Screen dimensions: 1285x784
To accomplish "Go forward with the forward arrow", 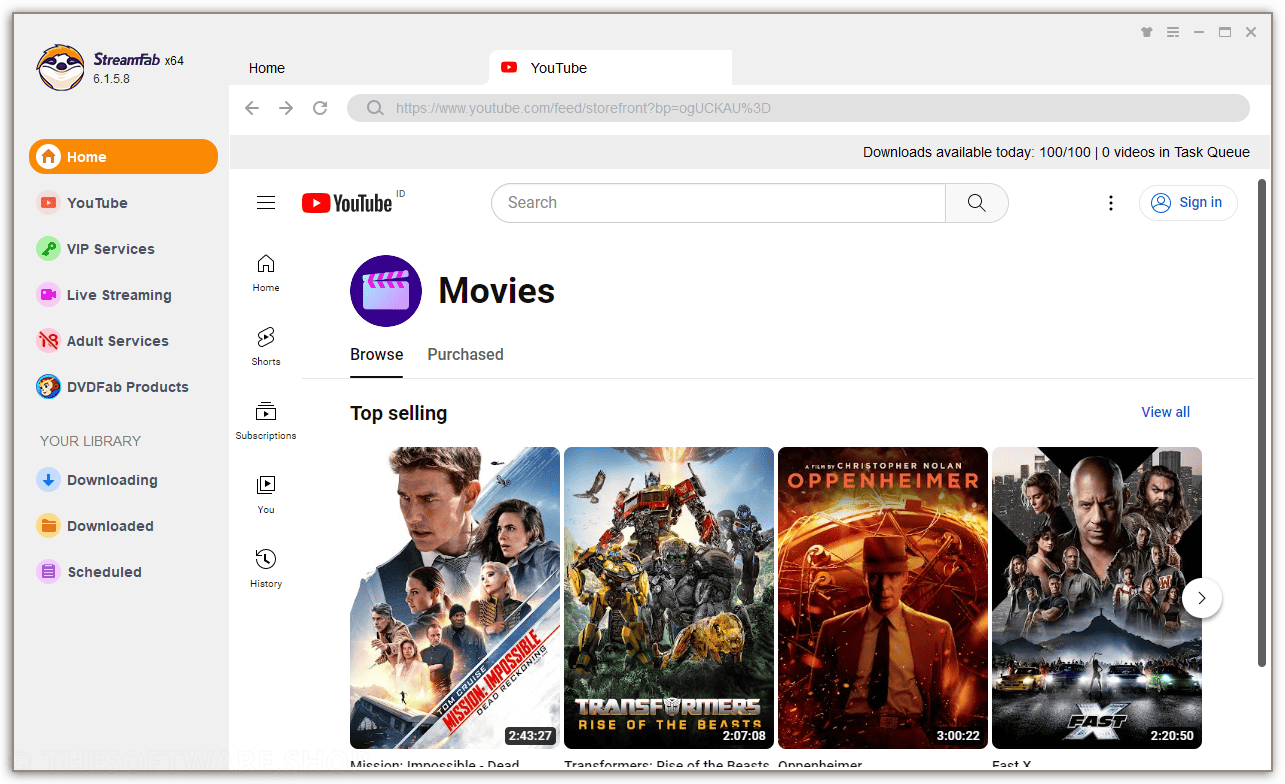I will [286, 108].
